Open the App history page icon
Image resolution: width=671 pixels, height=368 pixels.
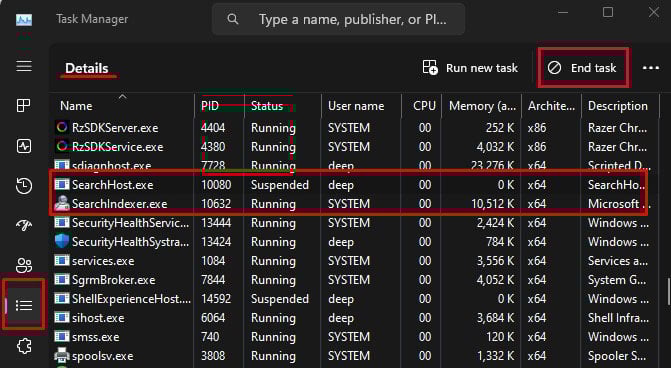pos(24,186)
